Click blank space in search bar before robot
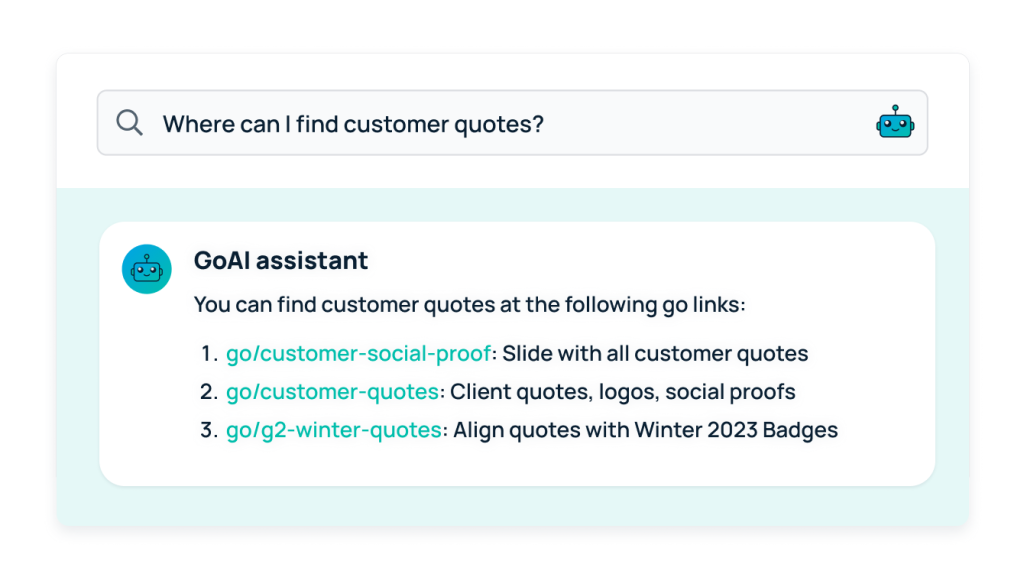This screenshot has height=587, width=1024. (705, 123)
